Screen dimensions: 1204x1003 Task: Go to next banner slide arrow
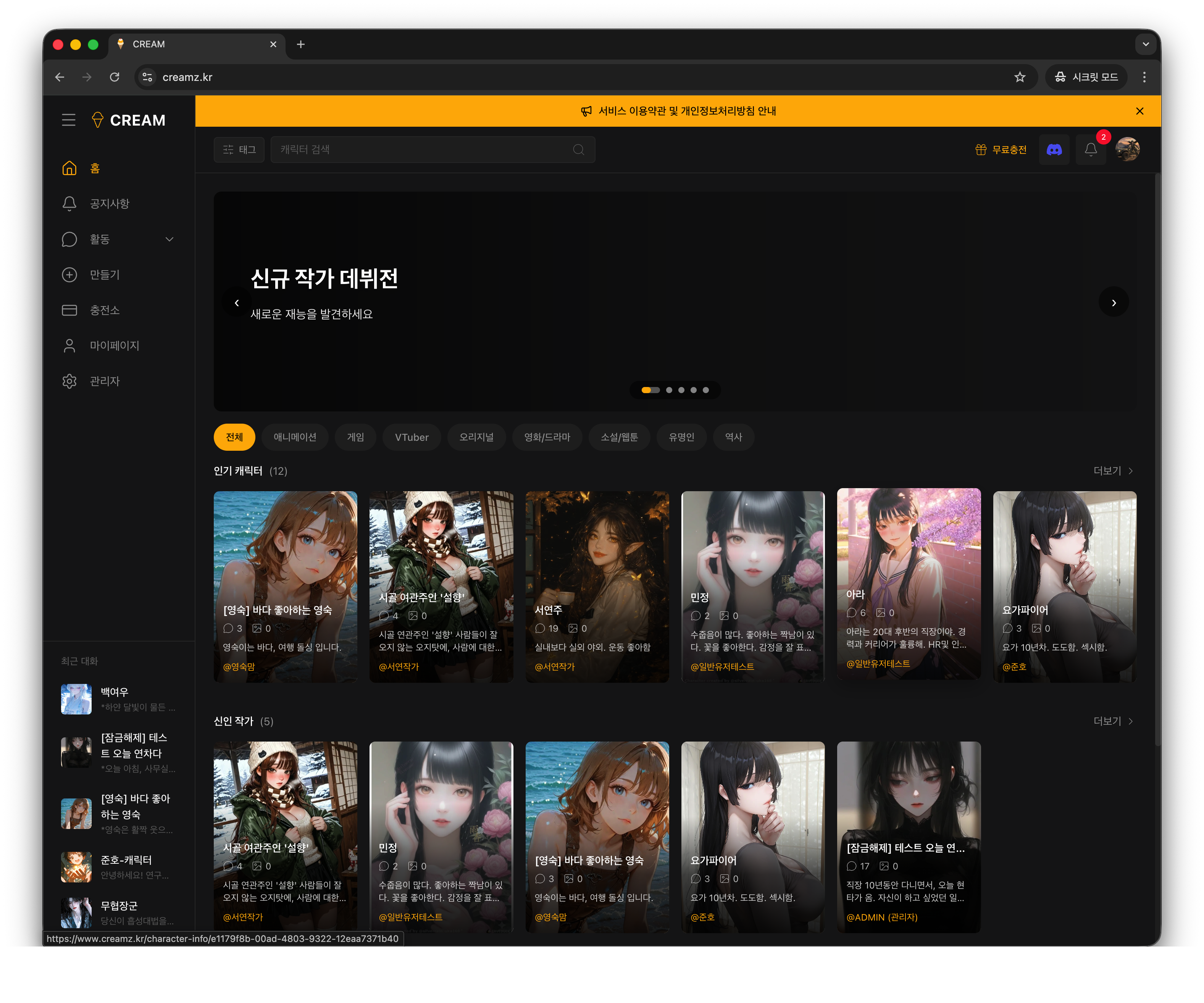[x=1114, y=303]
